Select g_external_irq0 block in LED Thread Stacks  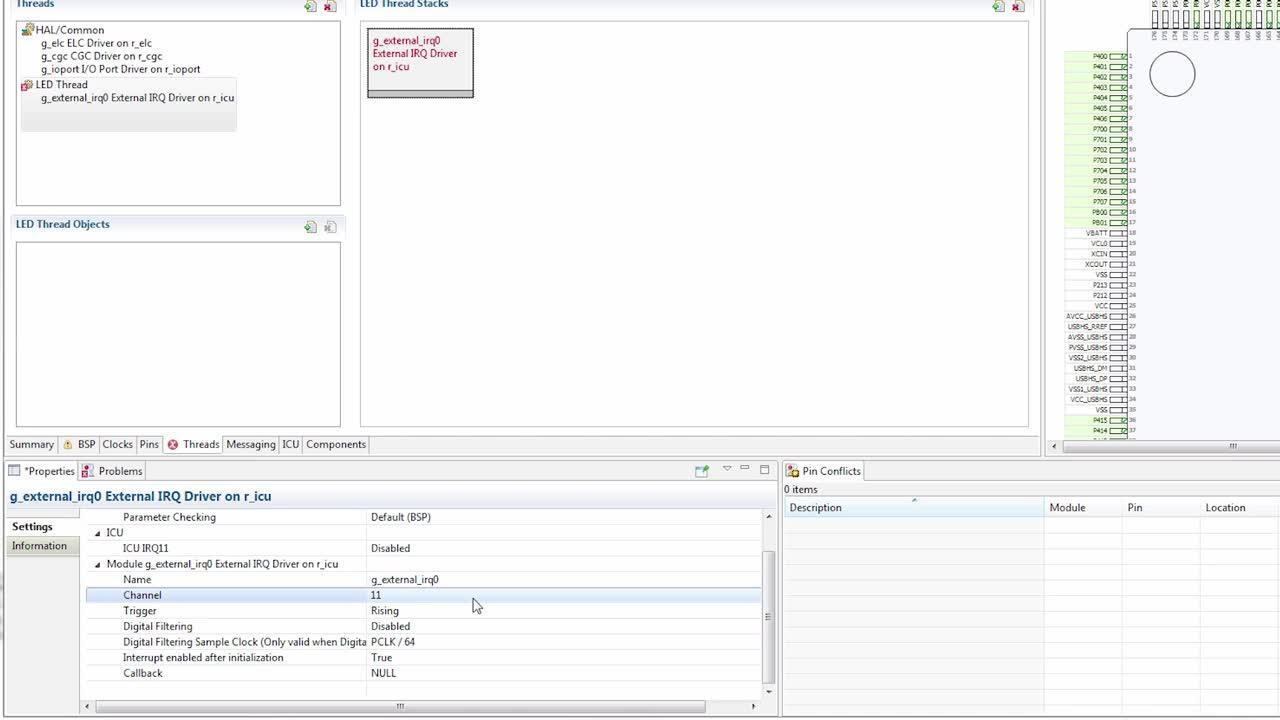(420, 62)
